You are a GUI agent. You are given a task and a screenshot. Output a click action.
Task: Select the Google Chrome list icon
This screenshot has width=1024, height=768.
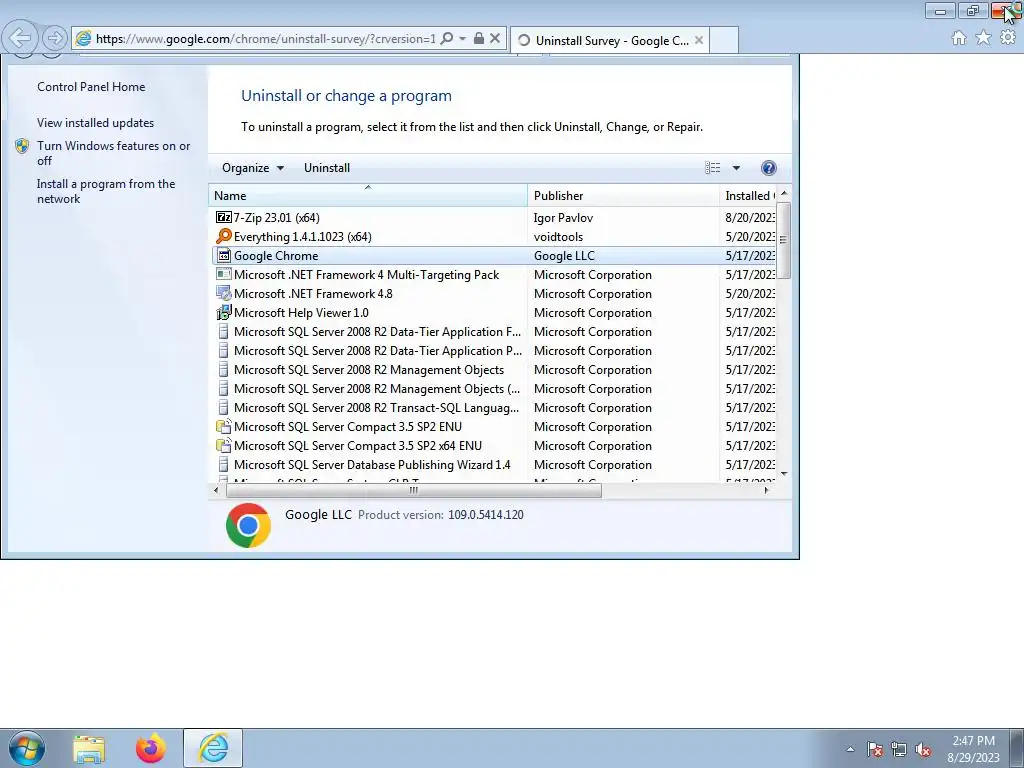coord(223,255)
